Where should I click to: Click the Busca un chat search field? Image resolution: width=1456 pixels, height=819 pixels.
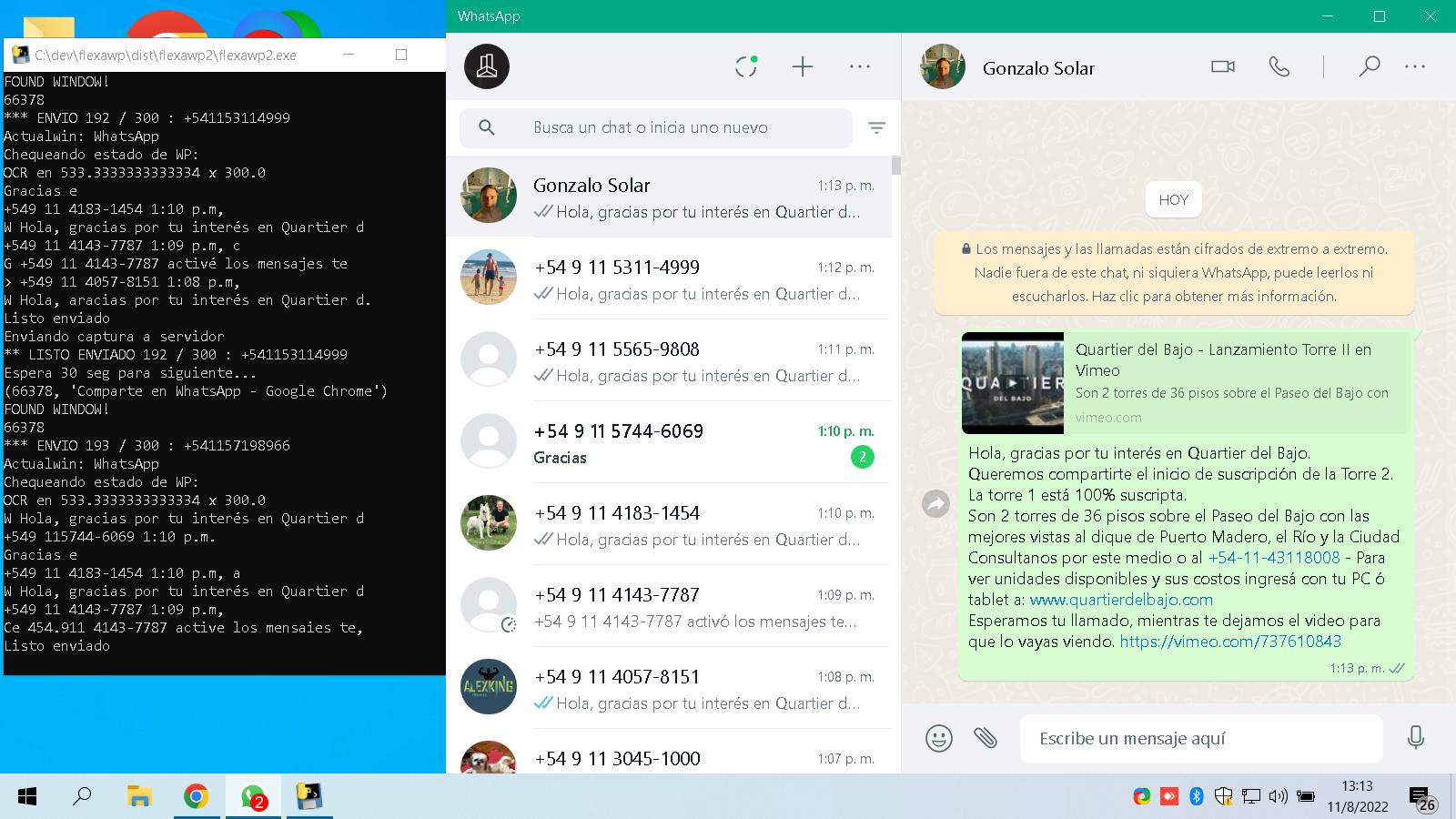[655, 127]
